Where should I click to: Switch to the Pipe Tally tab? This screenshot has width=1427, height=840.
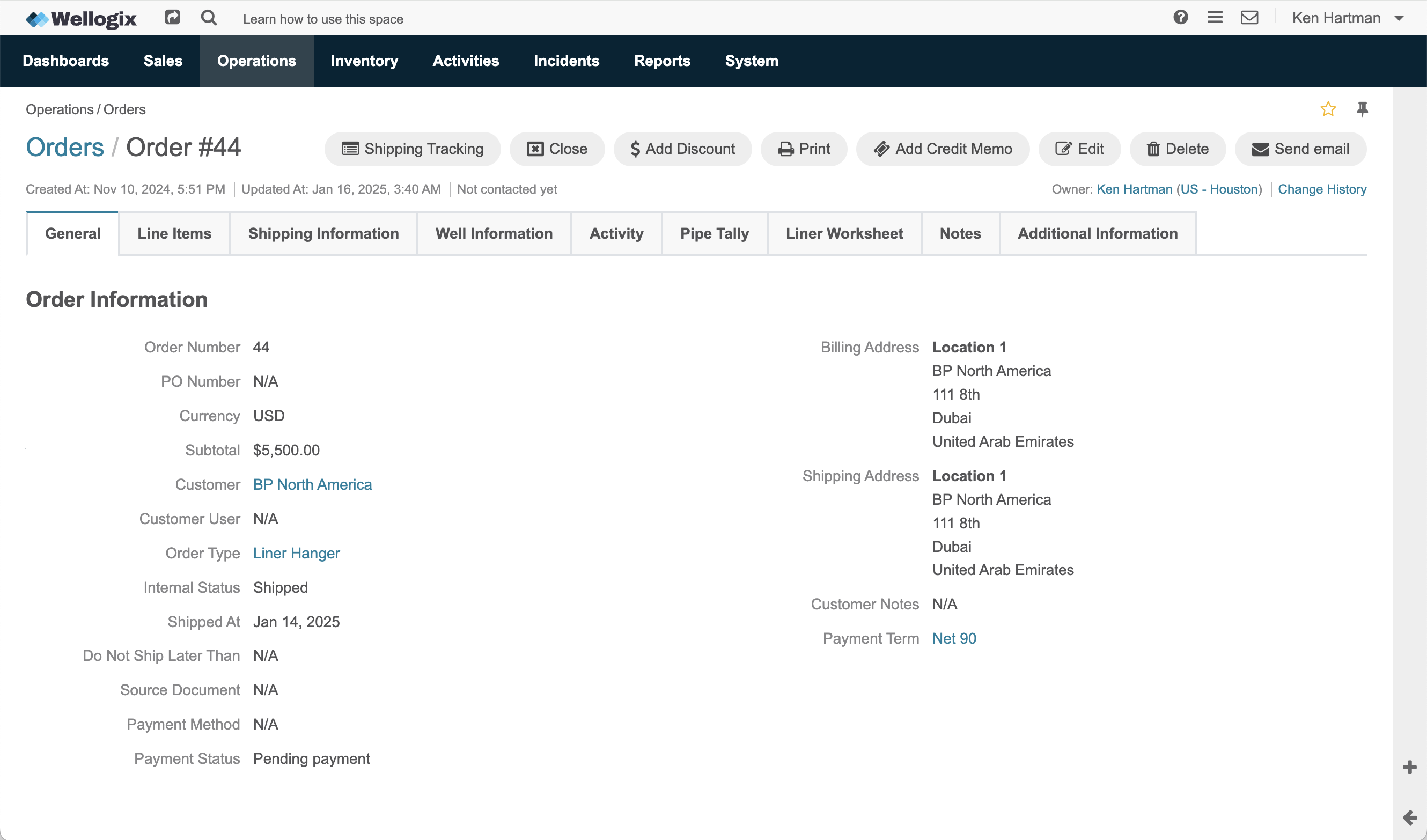point(714,234)
